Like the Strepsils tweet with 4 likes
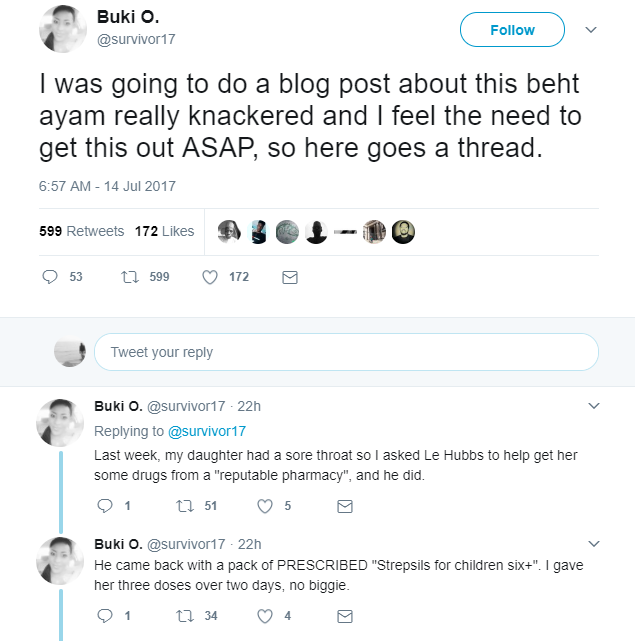Viewport: 635px width, 641px height. coord(265,616)
